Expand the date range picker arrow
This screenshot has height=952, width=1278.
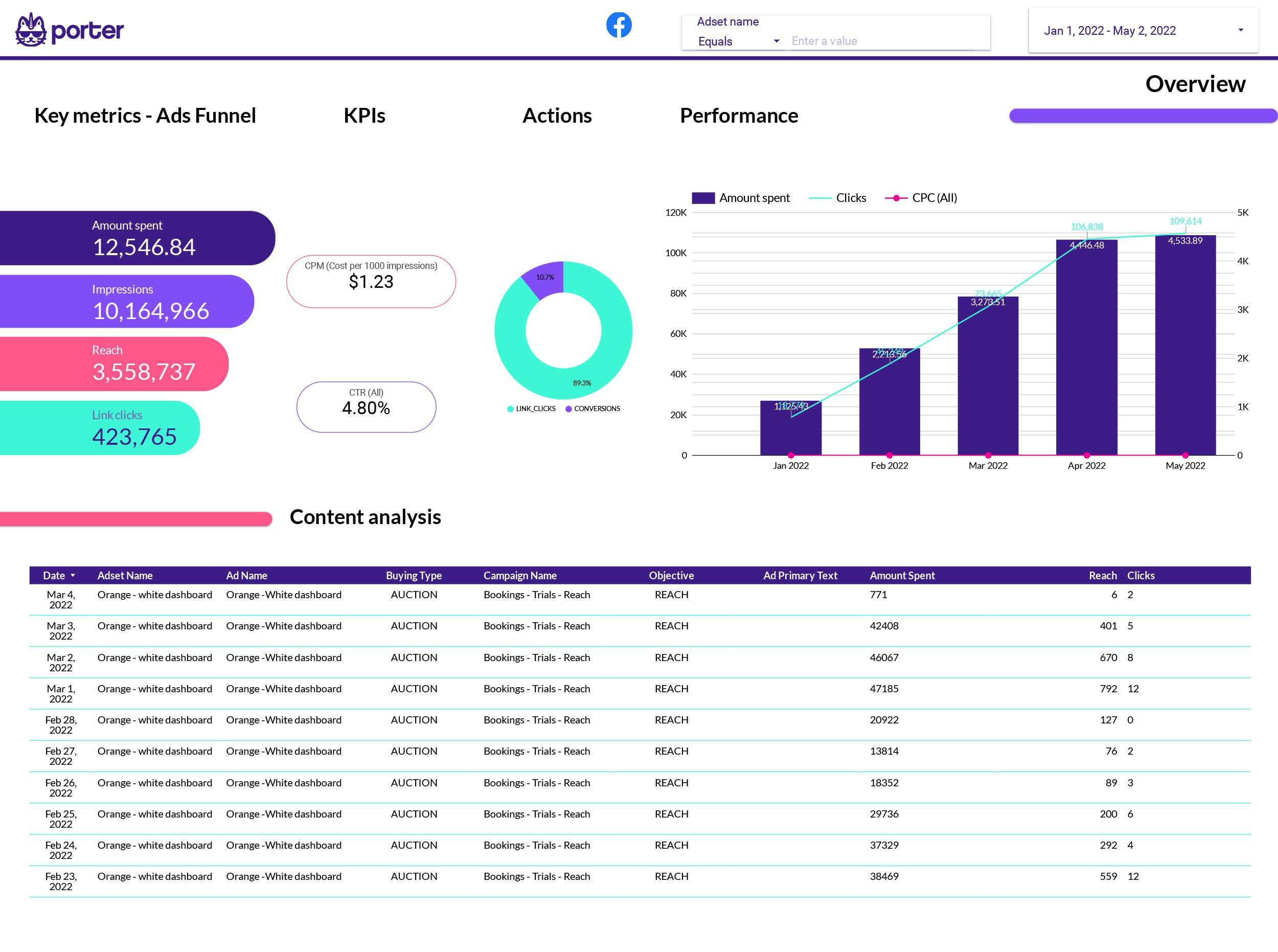pos(1241,30)
